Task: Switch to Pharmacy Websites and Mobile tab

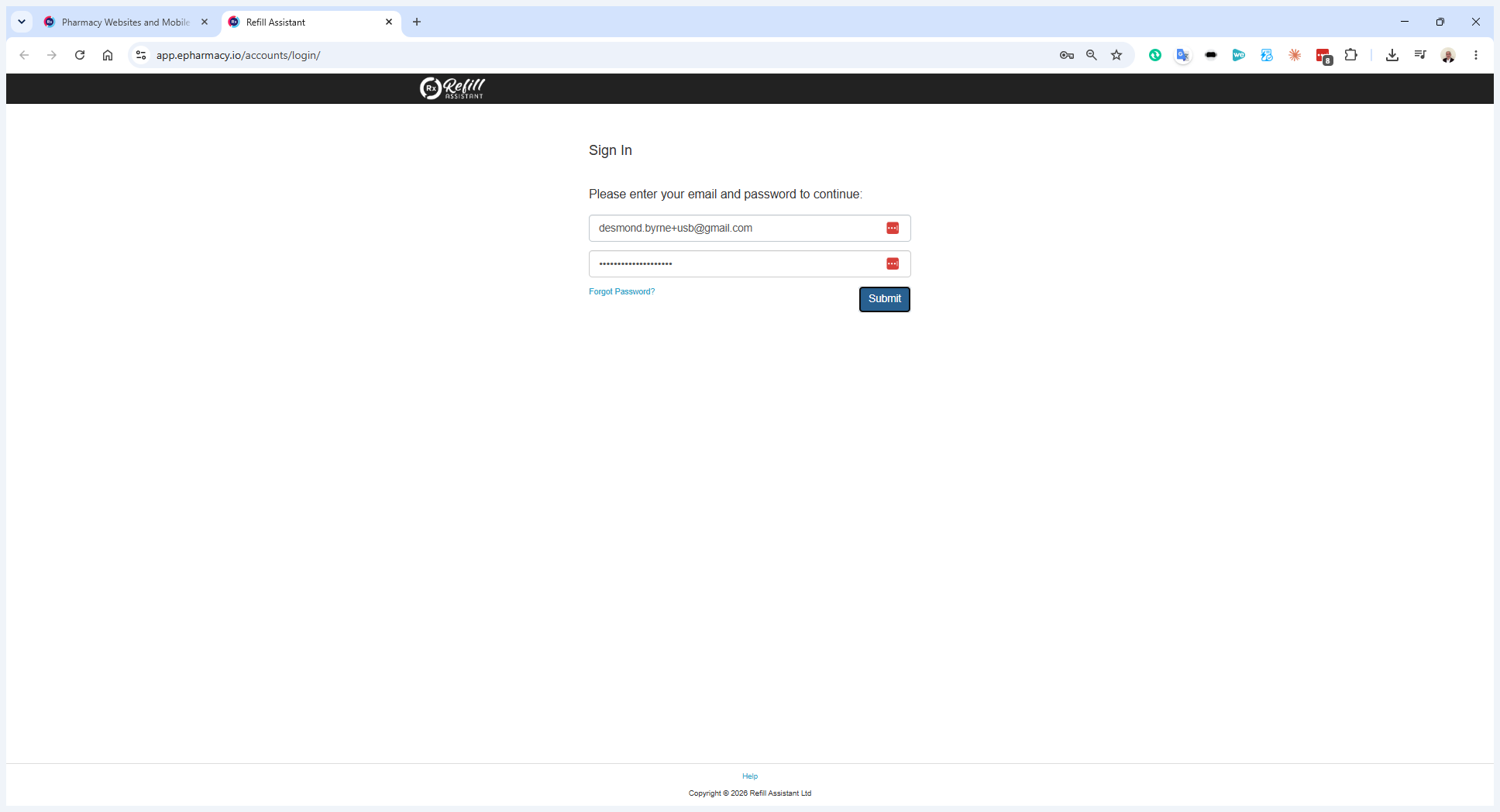Action: pos(126,22)
